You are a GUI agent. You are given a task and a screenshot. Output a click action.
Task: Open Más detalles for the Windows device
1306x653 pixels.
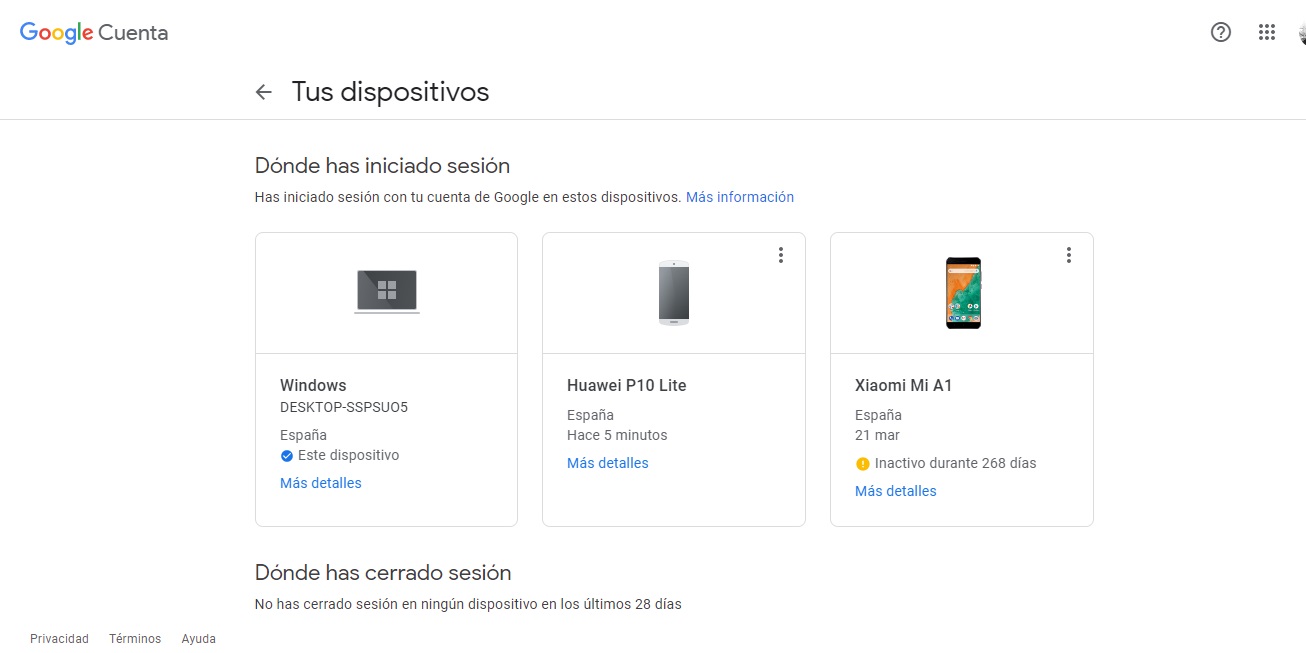pyautogui.click(x=321, y=483)
